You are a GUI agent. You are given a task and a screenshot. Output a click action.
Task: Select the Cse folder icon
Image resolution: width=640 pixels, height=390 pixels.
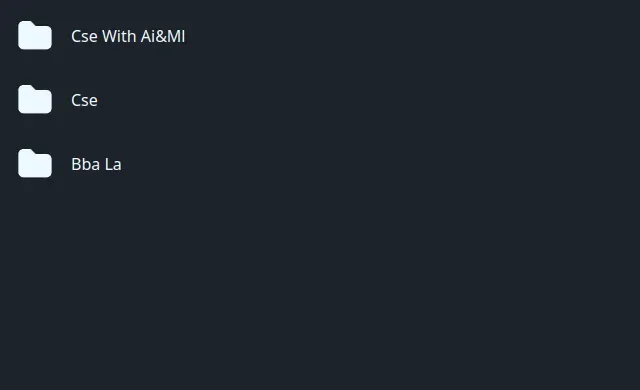[x=35, y=100]
